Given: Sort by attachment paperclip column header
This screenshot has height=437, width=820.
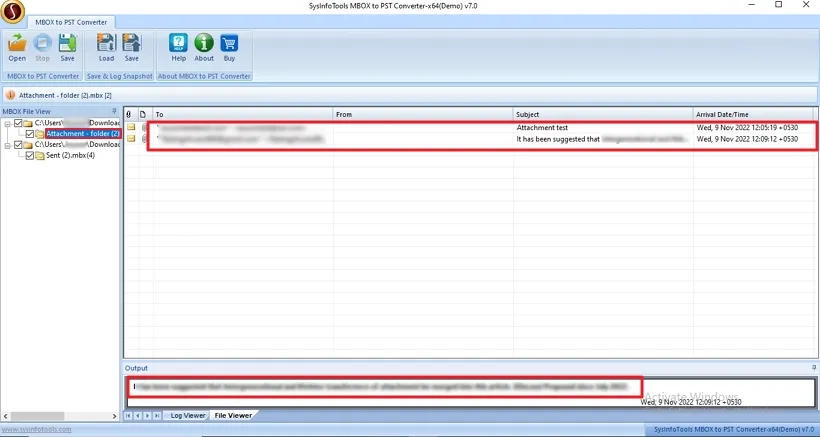Looking at the screenshot, I should coord(129,114).
